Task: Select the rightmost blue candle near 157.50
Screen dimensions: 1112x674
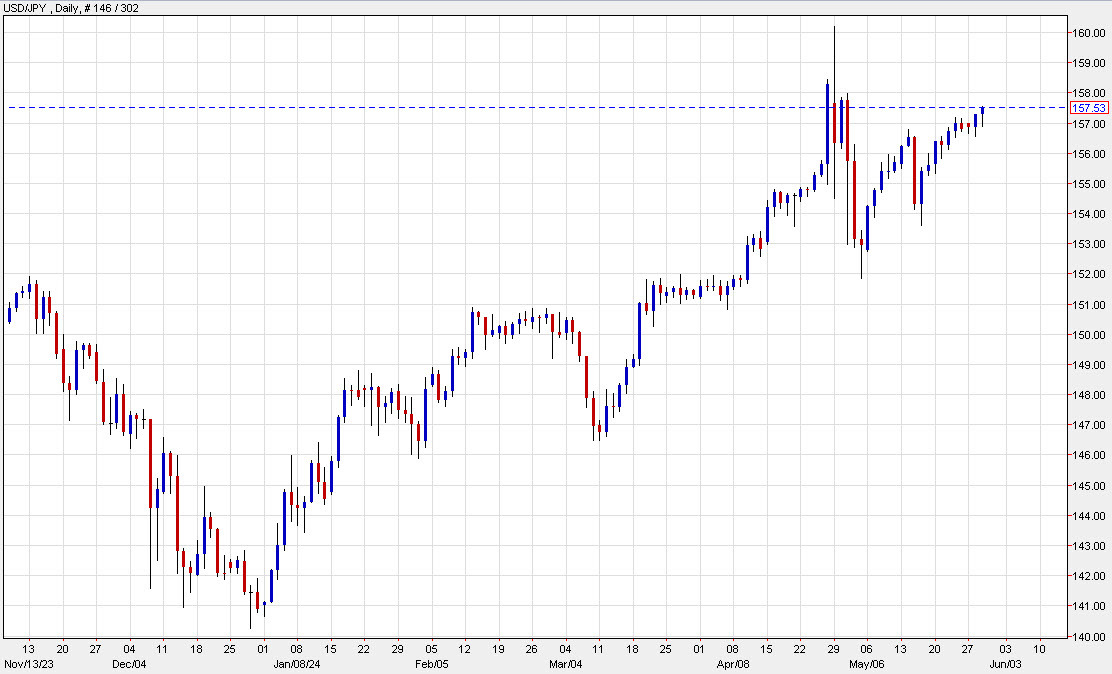Action: click(x=982, y=112)
